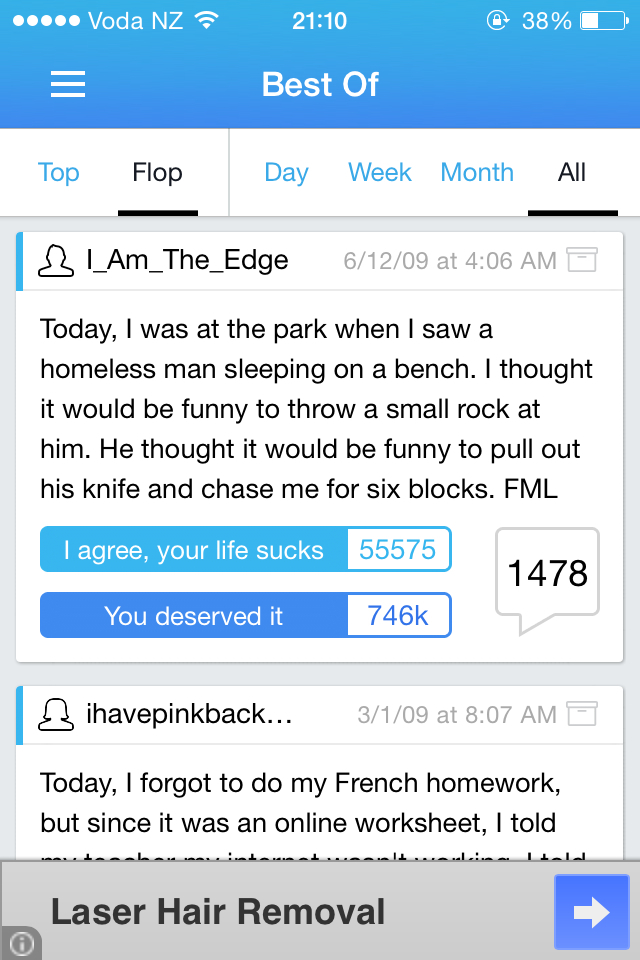This screenshot has width=640, height=960.
Task: Select the All time filter
Action: click(x=572, y=172)
